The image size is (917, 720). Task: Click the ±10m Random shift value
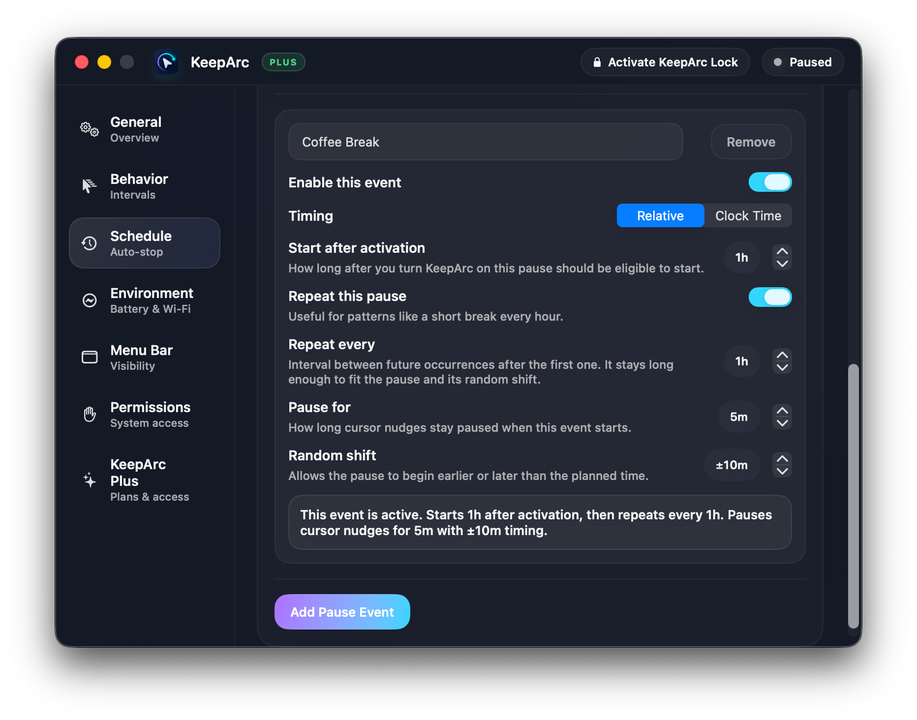732,465
